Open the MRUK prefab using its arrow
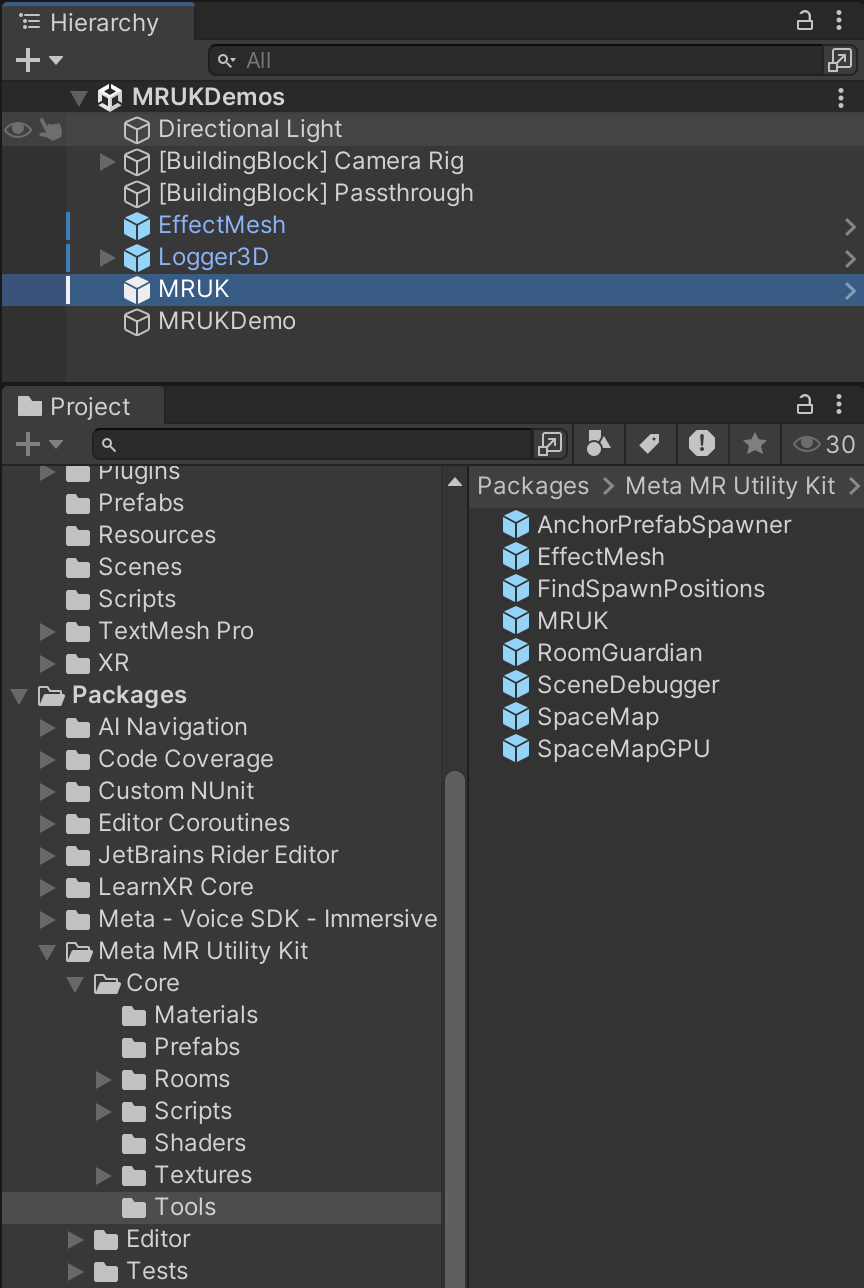Viewport: 864px width, 1288px height. pyautogui.click(x=851, y=290)
